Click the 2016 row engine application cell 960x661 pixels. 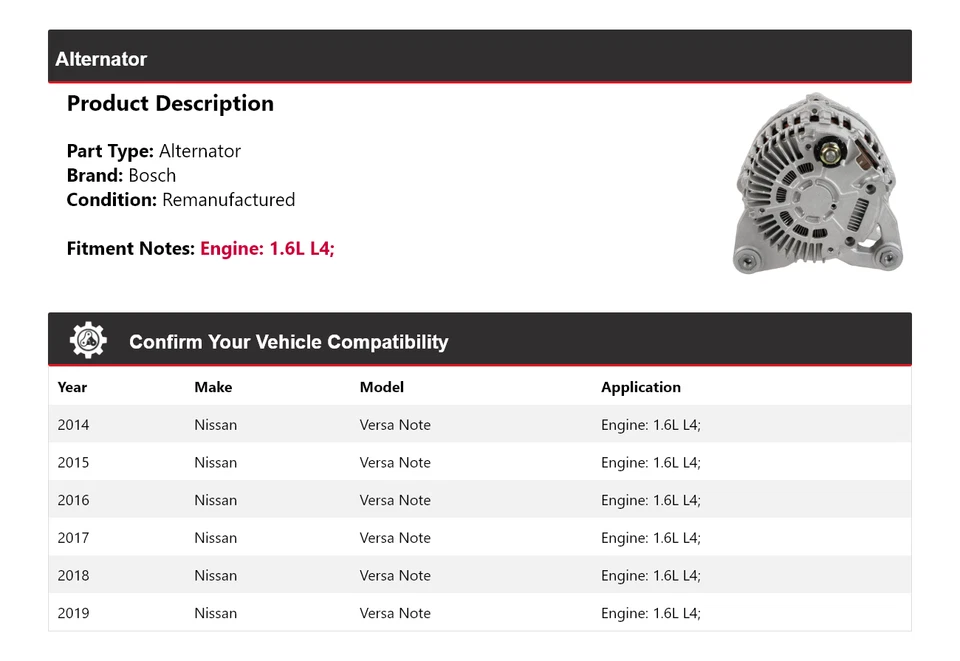click(x=651, y=500)
